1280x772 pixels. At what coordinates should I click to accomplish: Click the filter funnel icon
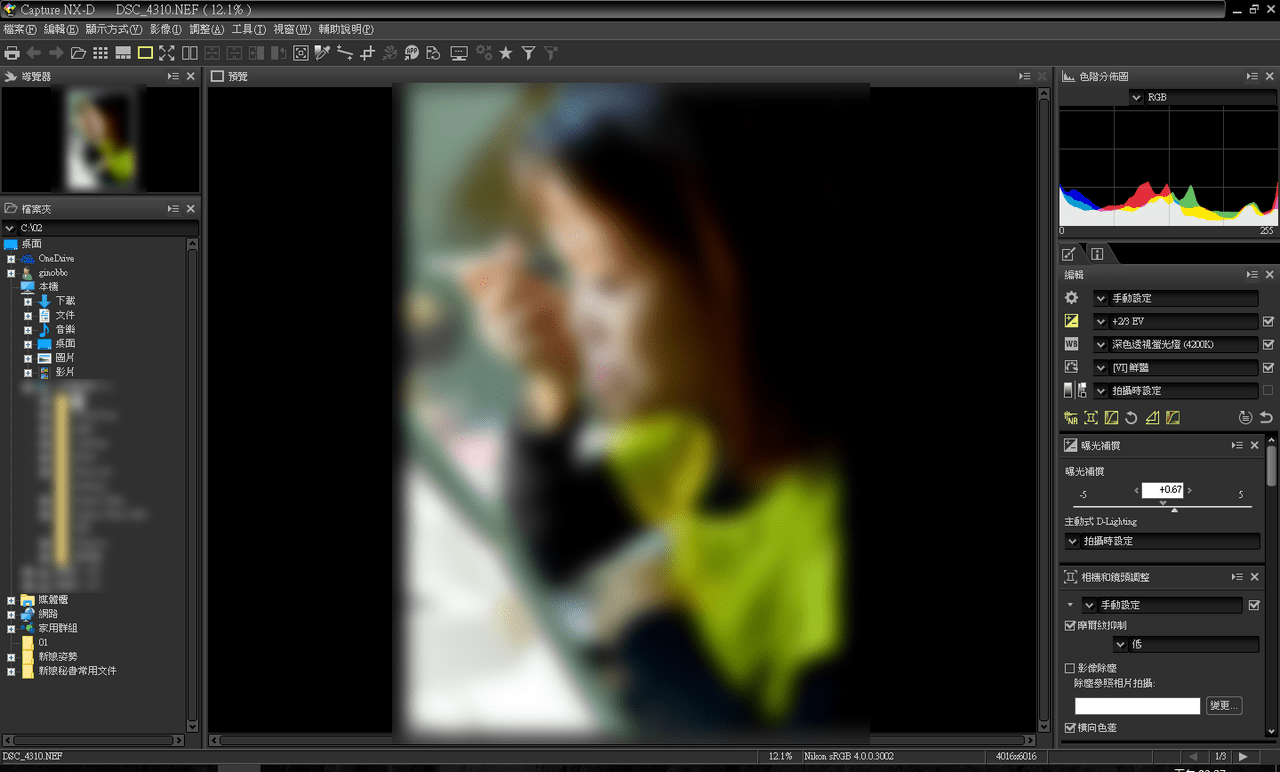click(x=529, y=53)
